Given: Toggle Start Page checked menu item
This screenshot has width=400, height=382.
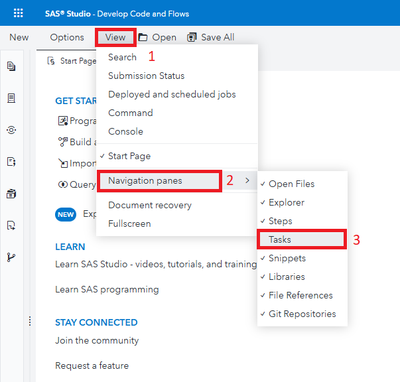Looking at the screenshot, I should (x=177, y=156).
